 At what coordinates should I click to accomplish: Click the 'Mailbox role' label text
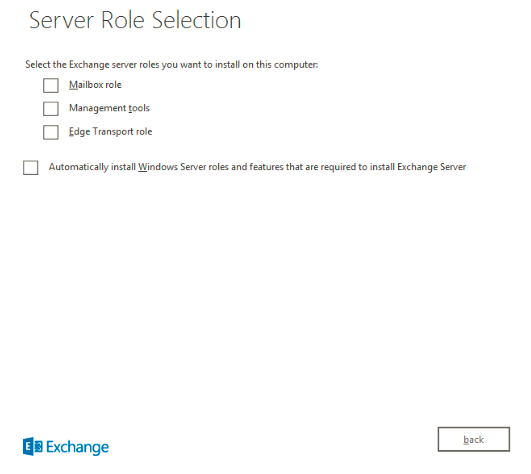tap(95, 85)
